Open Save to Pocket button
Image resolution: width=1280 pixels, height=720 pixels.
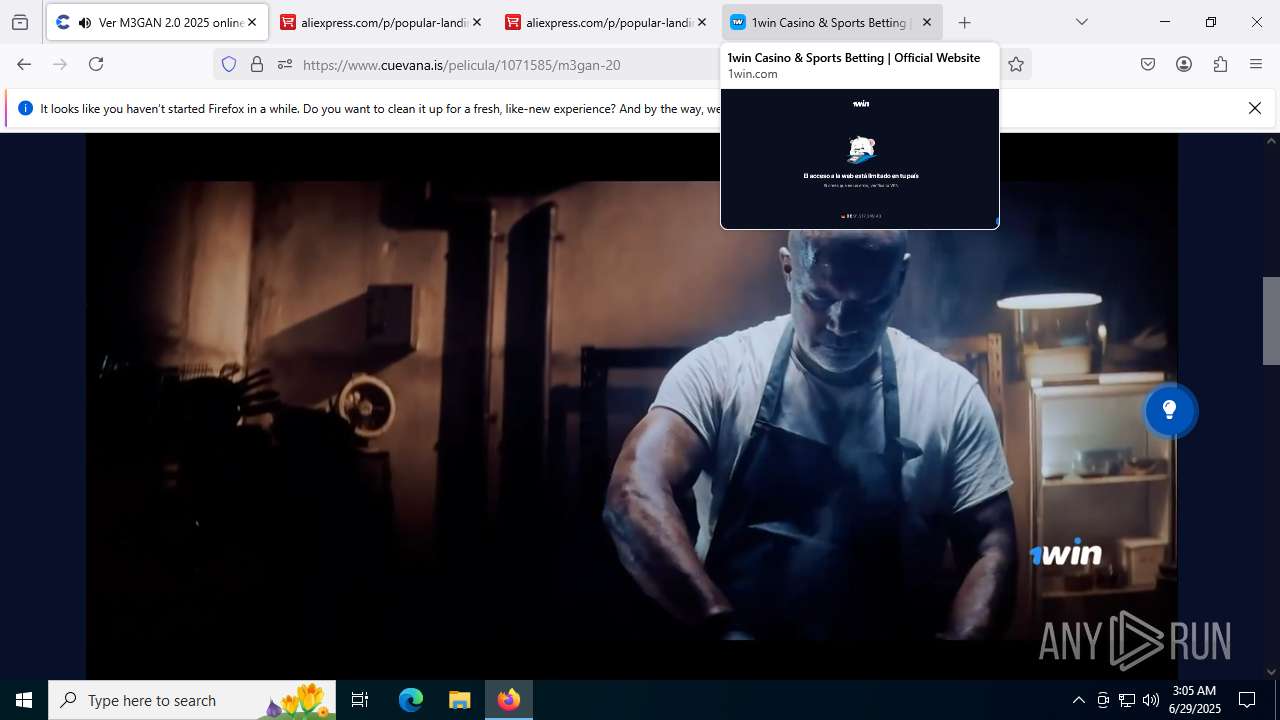1148,64
